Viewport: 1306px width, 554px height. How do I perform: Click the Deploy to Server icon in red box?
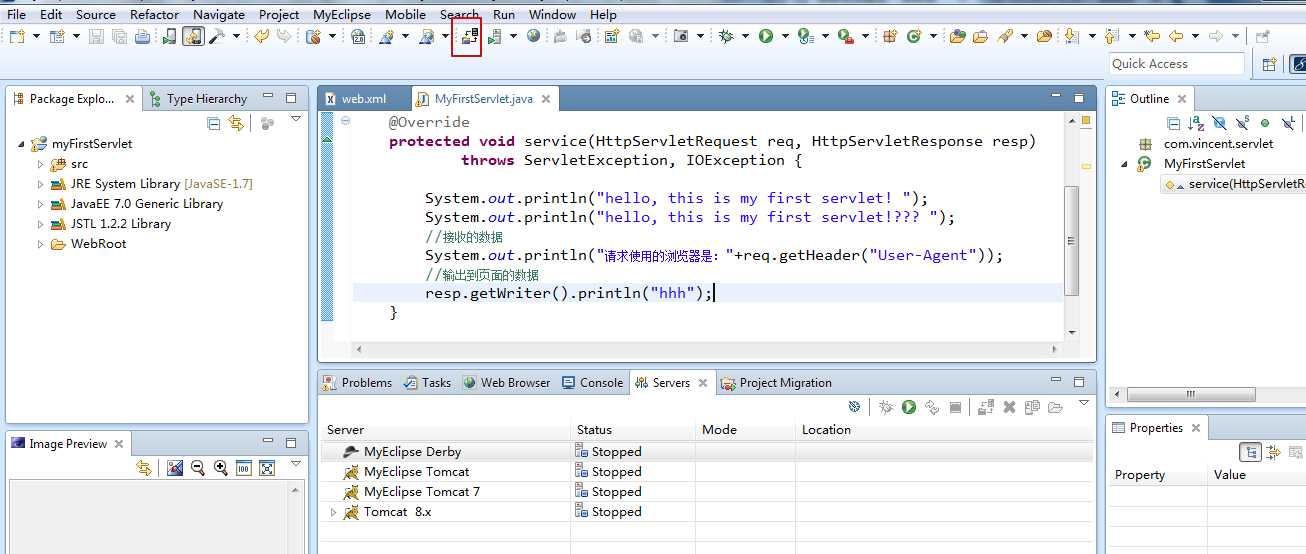[x=470, y=36]
